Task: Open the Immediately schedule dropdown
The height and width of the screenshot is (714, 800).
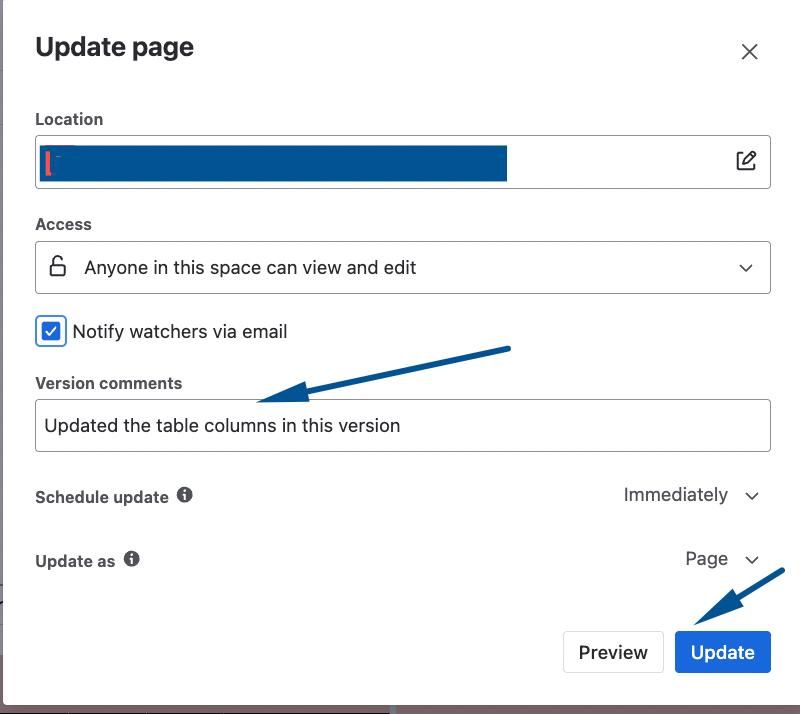Action: [x=691, y=495]
